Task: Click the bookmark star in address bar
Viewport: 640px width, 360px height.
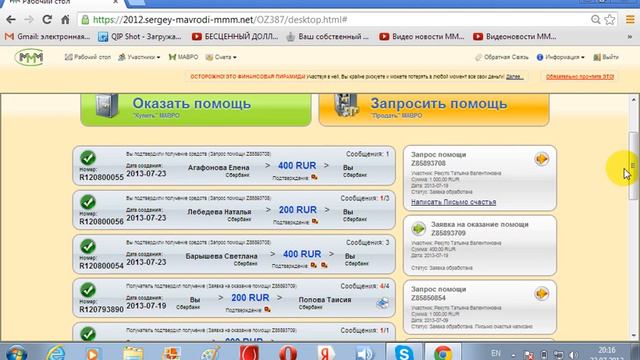Action: tap(610, 20)
